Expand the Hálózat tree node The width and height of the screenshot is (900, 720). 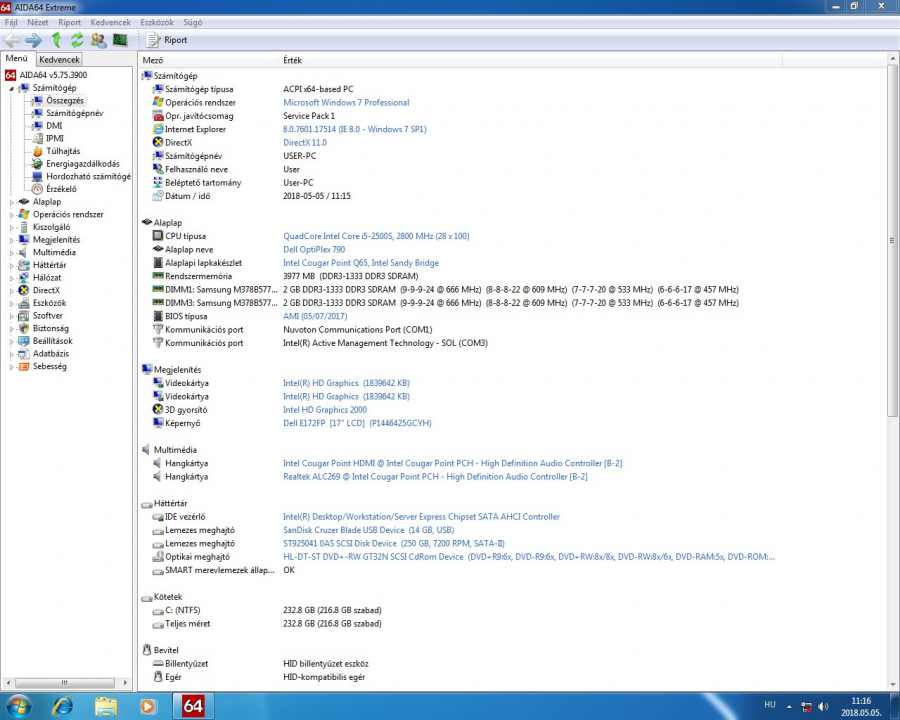[x=11, y=278]
